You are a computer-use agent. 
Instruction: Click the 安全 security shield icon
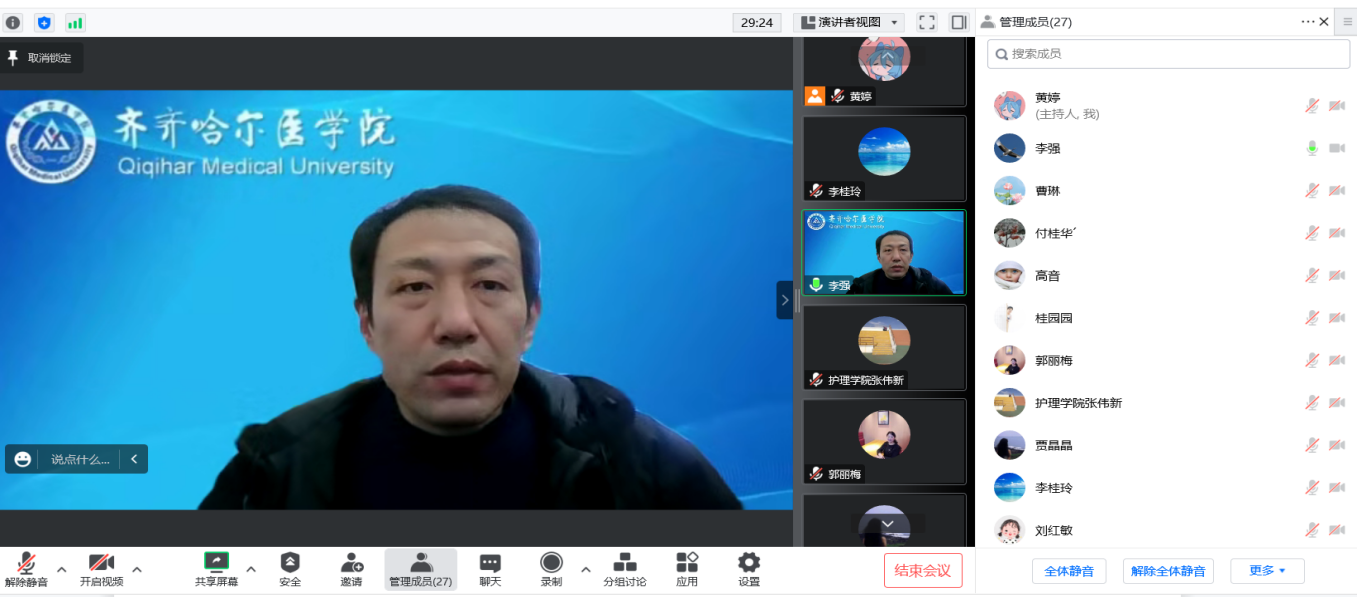290,563
